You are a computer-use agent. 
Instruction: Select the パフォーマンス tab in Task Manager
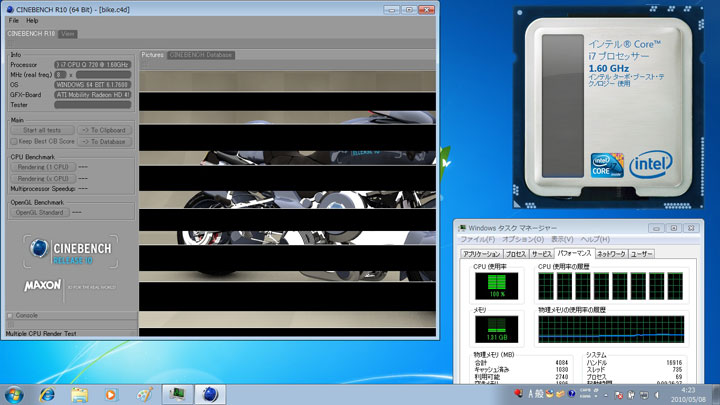[x=574, y=253]
